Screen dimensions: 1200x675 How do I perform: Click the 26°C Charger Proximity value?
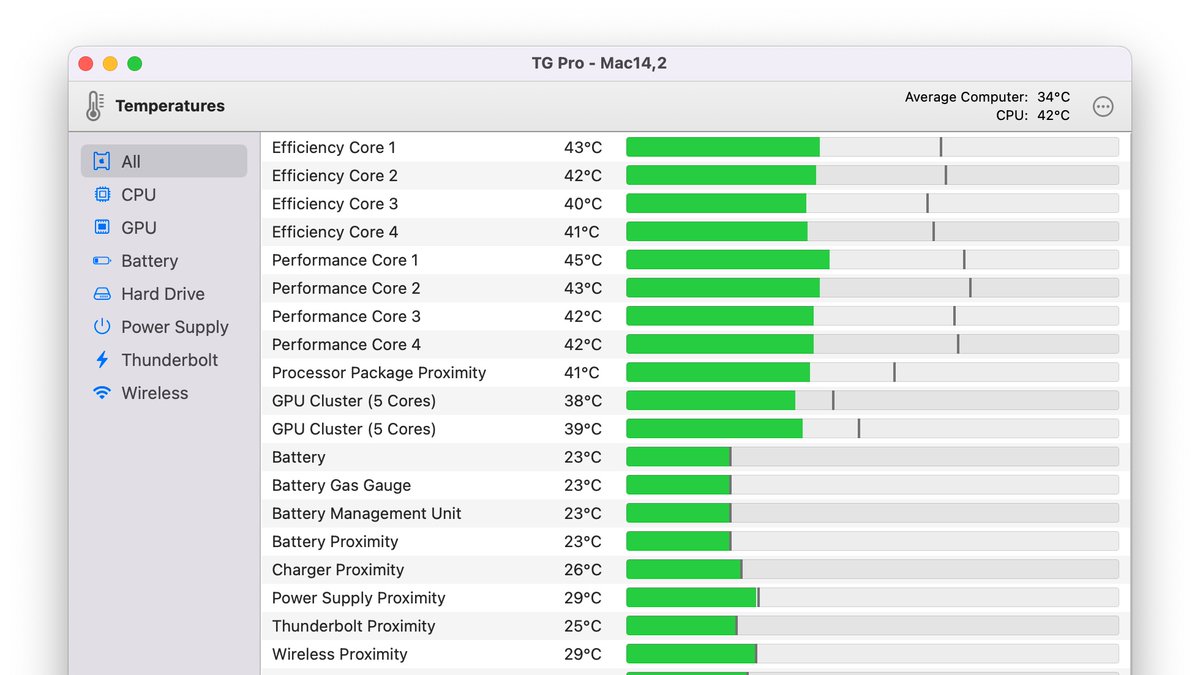pyautogui.click(x=583, y=569)
